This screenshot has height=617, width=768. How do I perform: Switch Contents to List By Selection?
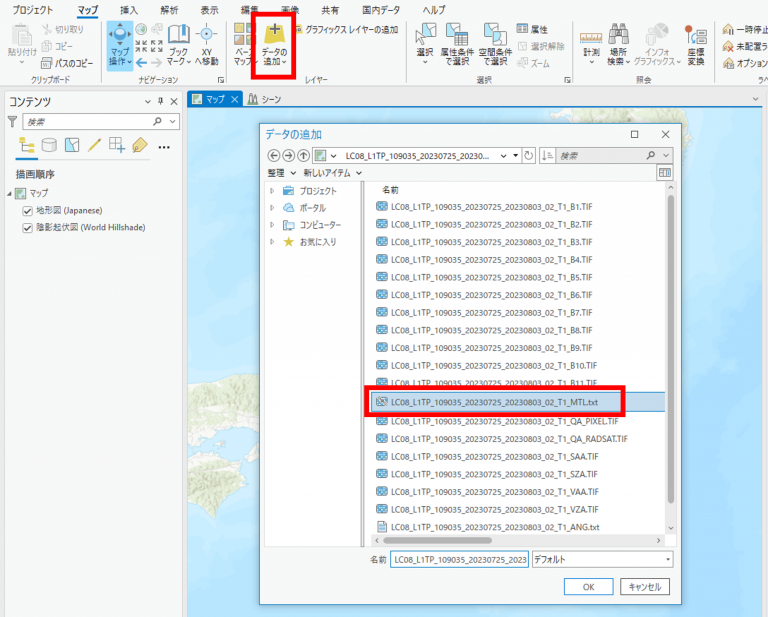(x=72, y=145)
